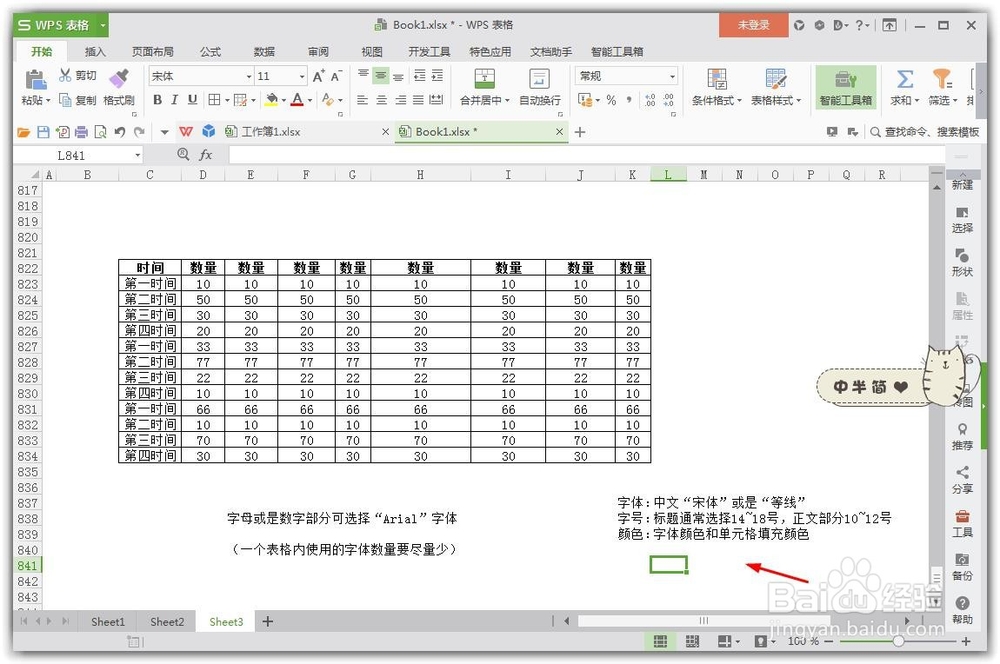Click the formula bar input field
The height and width of the screenshot is (664, 1000).
587,154
